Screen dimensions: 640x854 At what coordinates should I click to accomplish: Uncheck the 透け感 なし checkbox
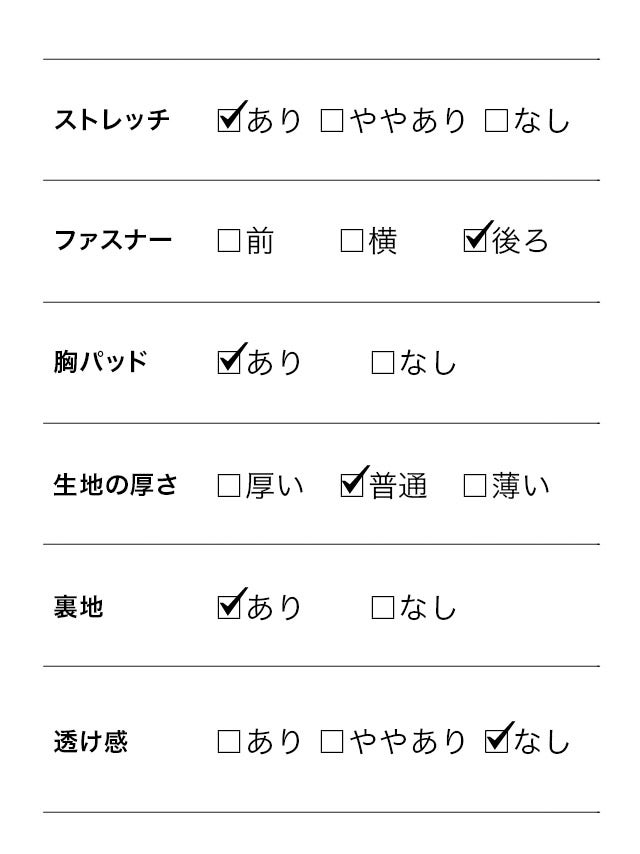point(496,742)
